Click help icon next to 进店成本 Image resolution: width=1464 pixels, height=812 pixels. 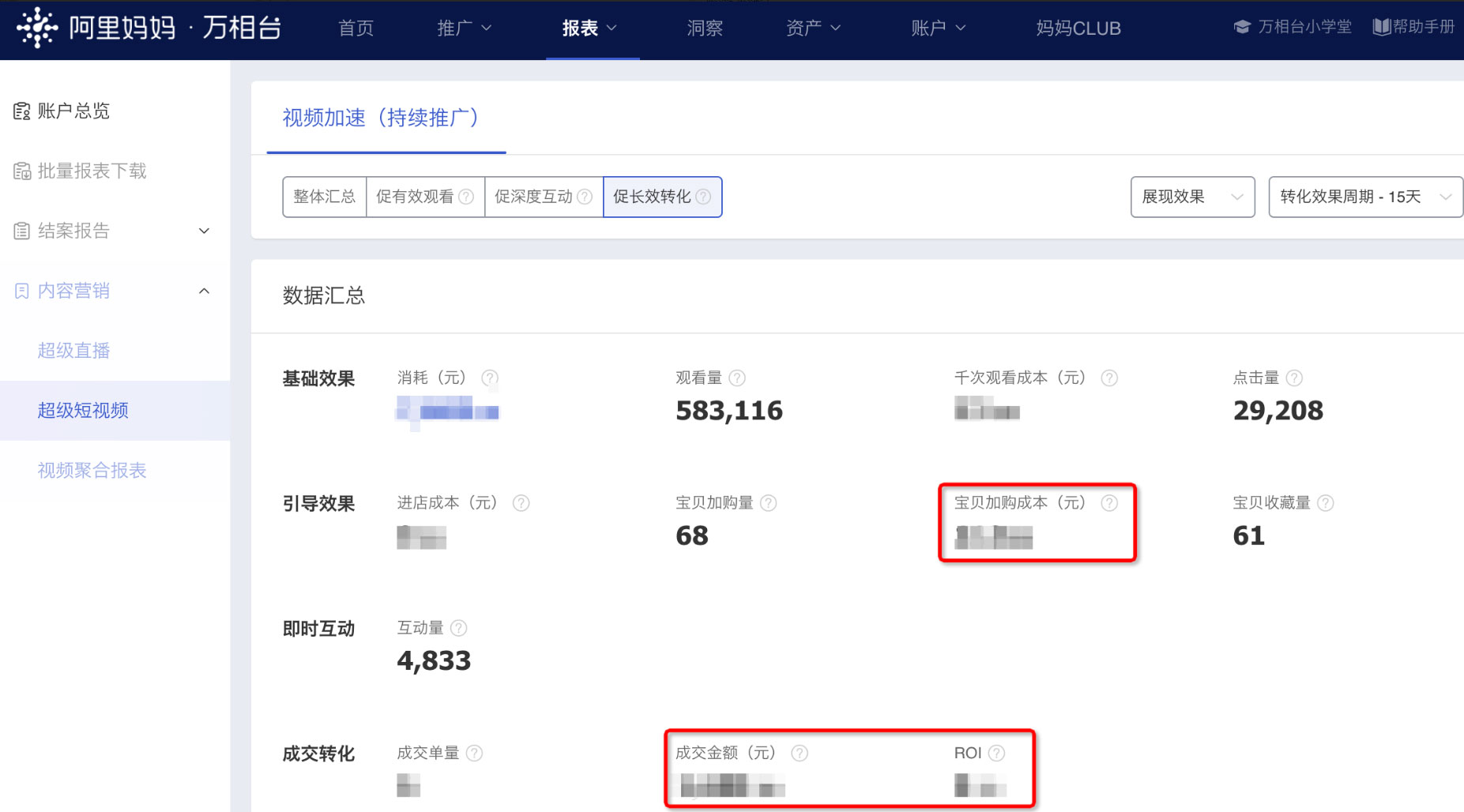(521, 502)
